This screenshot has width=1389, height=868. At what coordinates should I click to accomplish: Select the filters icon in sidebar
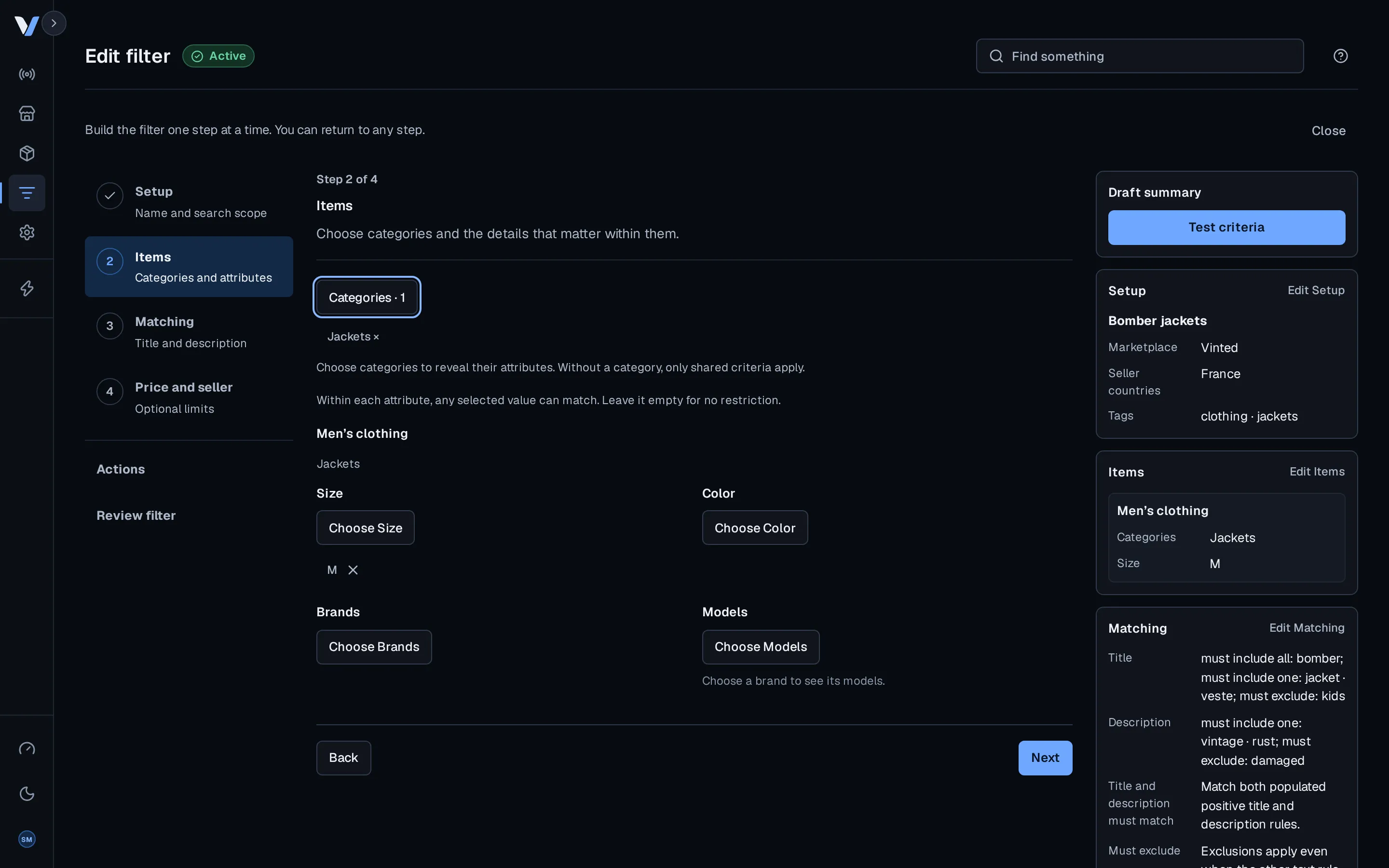click(27, 193)
